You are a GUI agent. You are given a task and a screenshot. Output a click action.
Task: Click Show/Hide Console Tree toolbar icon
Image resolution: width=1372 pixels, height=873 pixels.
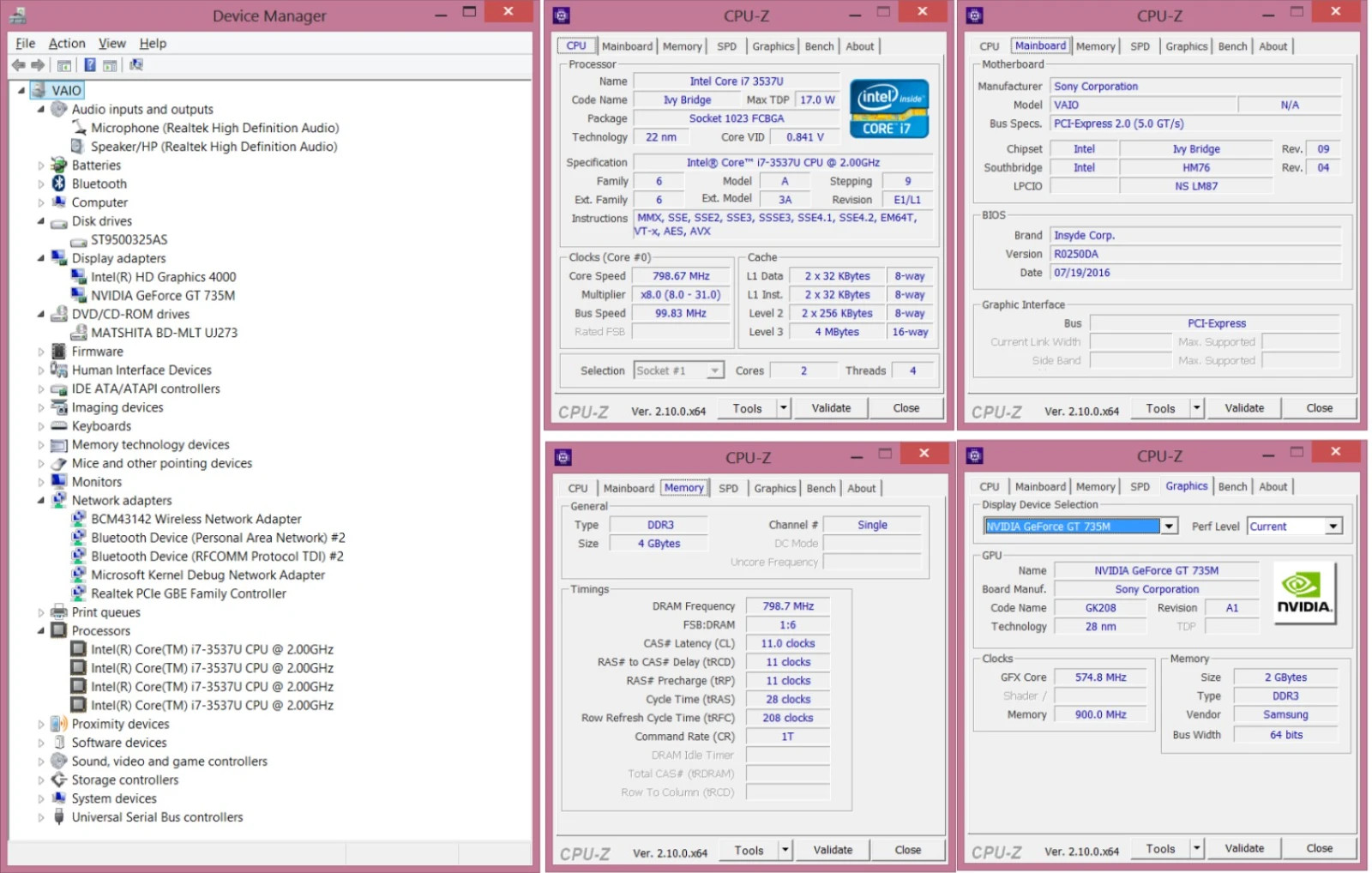(x=64, y=65)
